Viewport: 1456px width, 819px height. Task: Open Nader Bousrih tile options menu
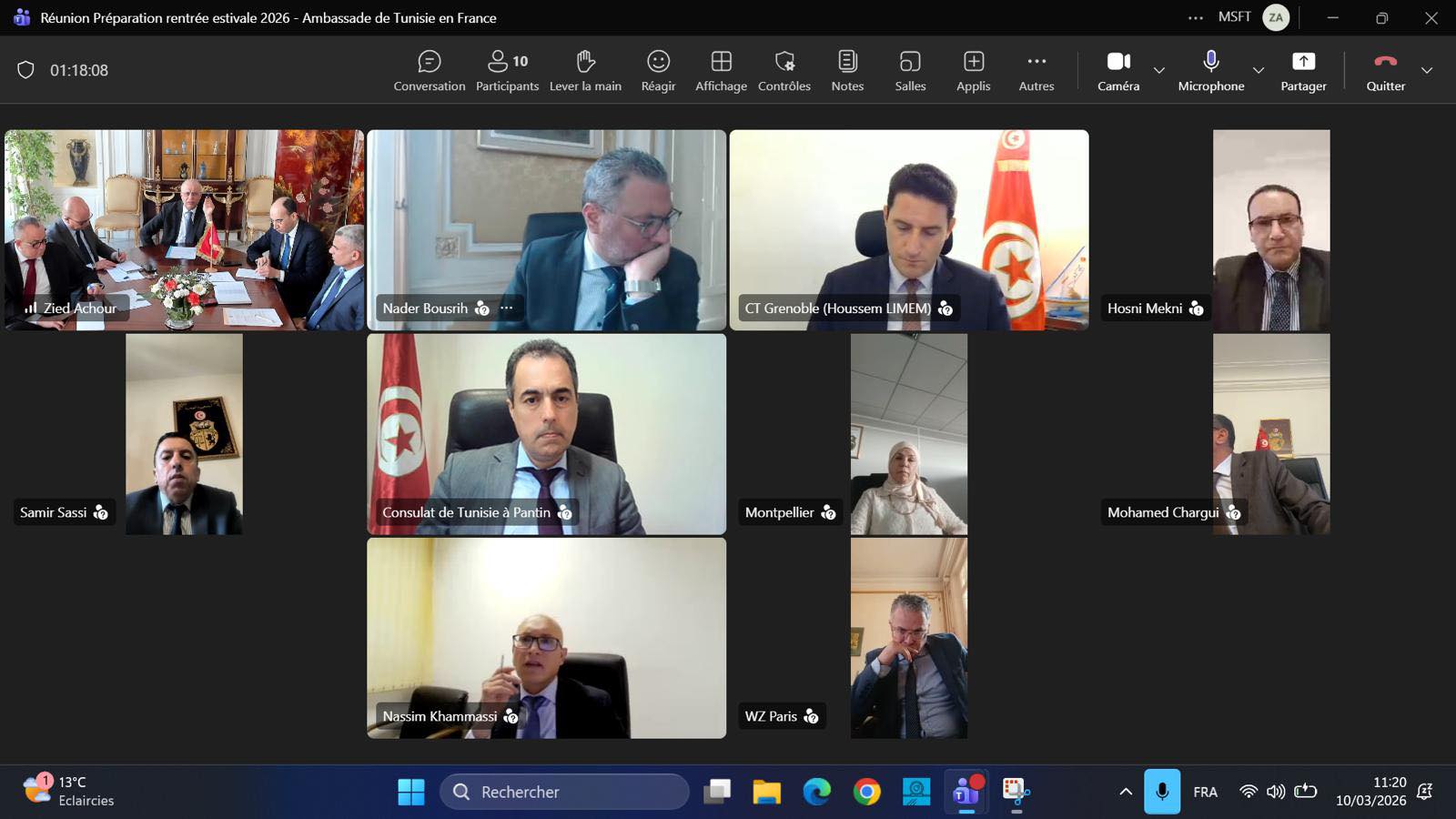pyautogui.click(x=507, y=308)
